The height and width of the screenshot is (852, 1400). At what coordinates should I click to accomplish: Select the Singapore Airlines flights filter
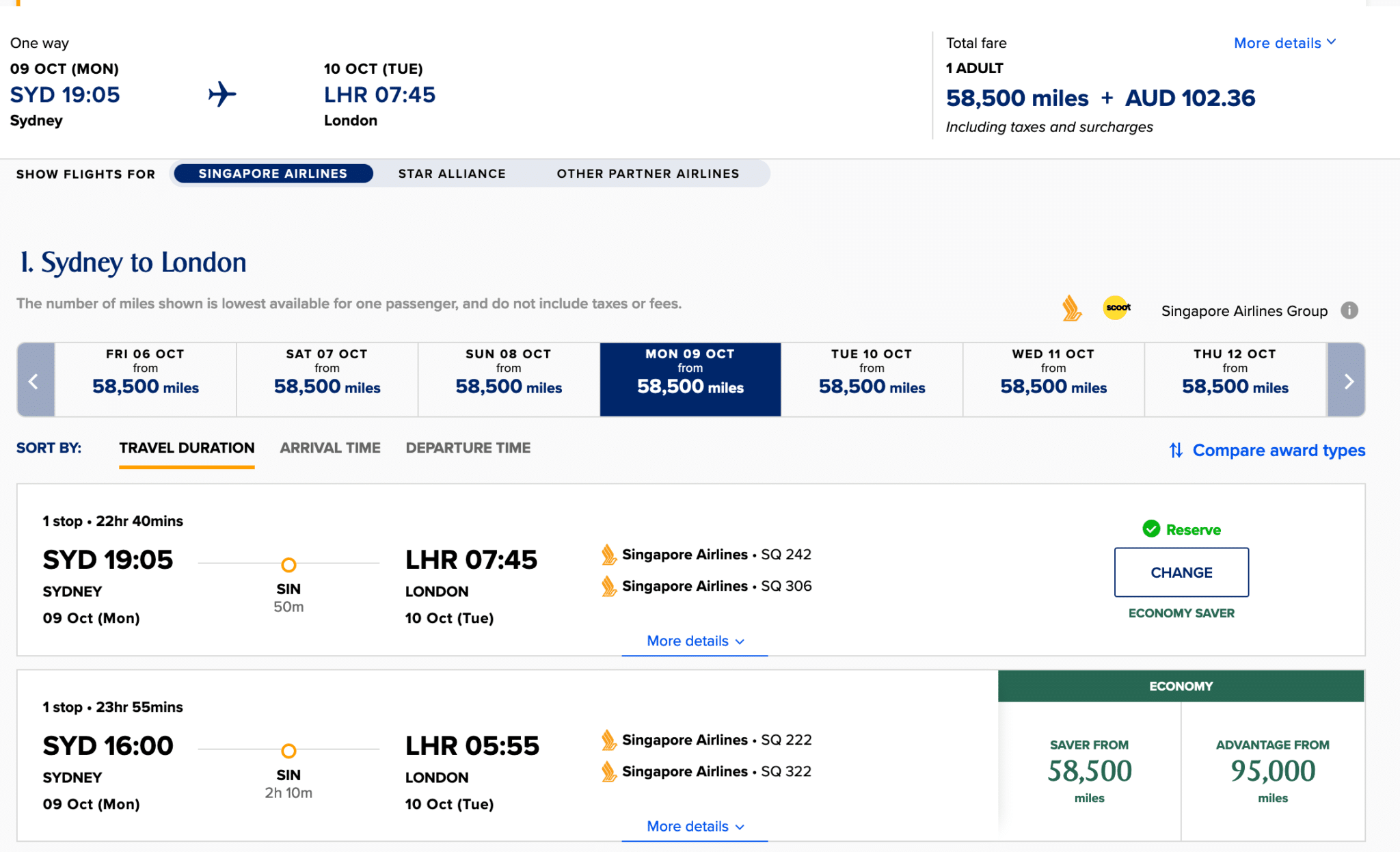pyautogui.click(x=273, y=174)
